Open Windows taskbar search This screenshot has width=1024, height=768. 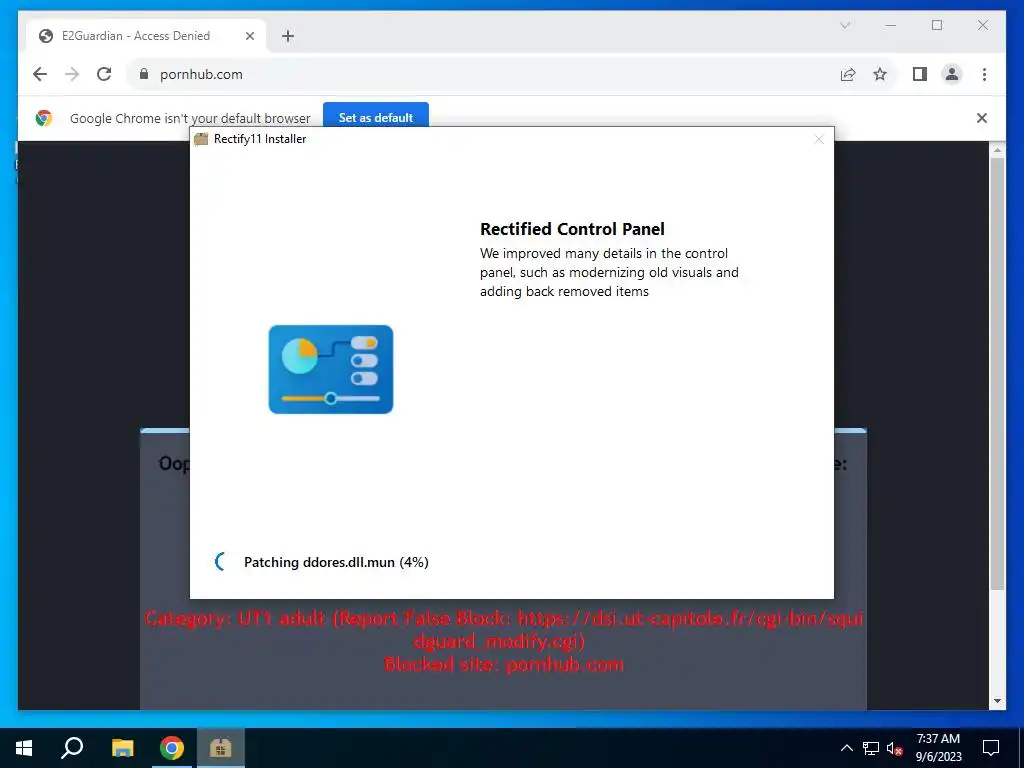[x=72, y=748]
